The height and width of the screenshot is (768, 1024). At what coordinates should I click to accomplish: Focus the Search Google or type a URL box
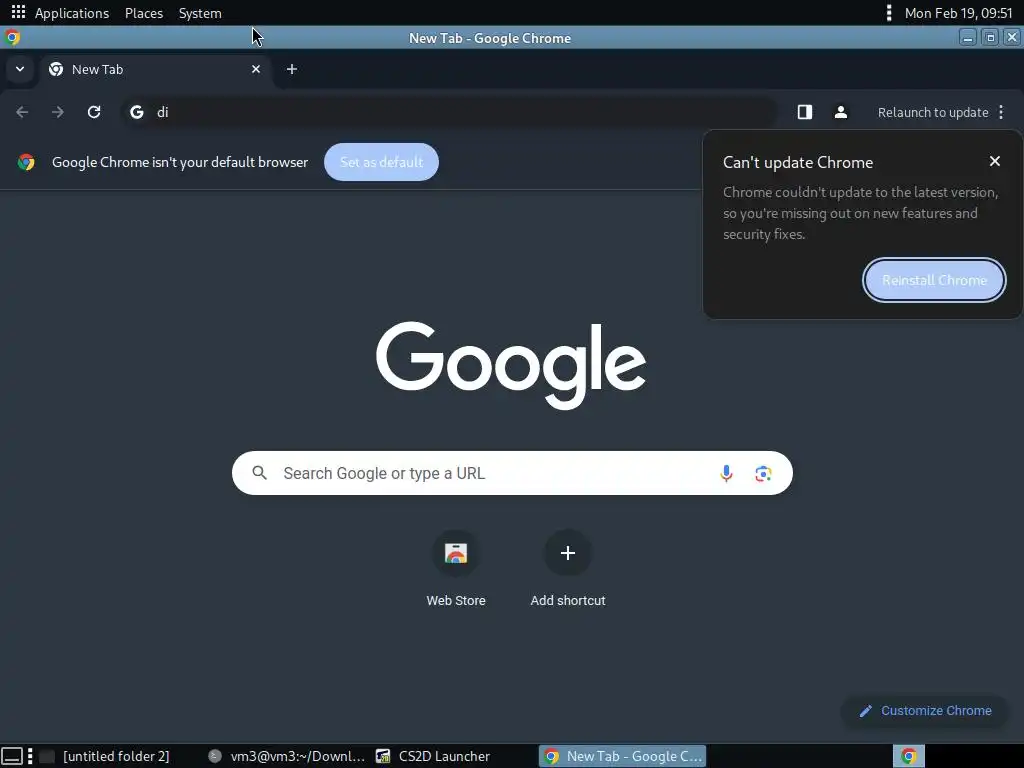click(x=512, y=473)
